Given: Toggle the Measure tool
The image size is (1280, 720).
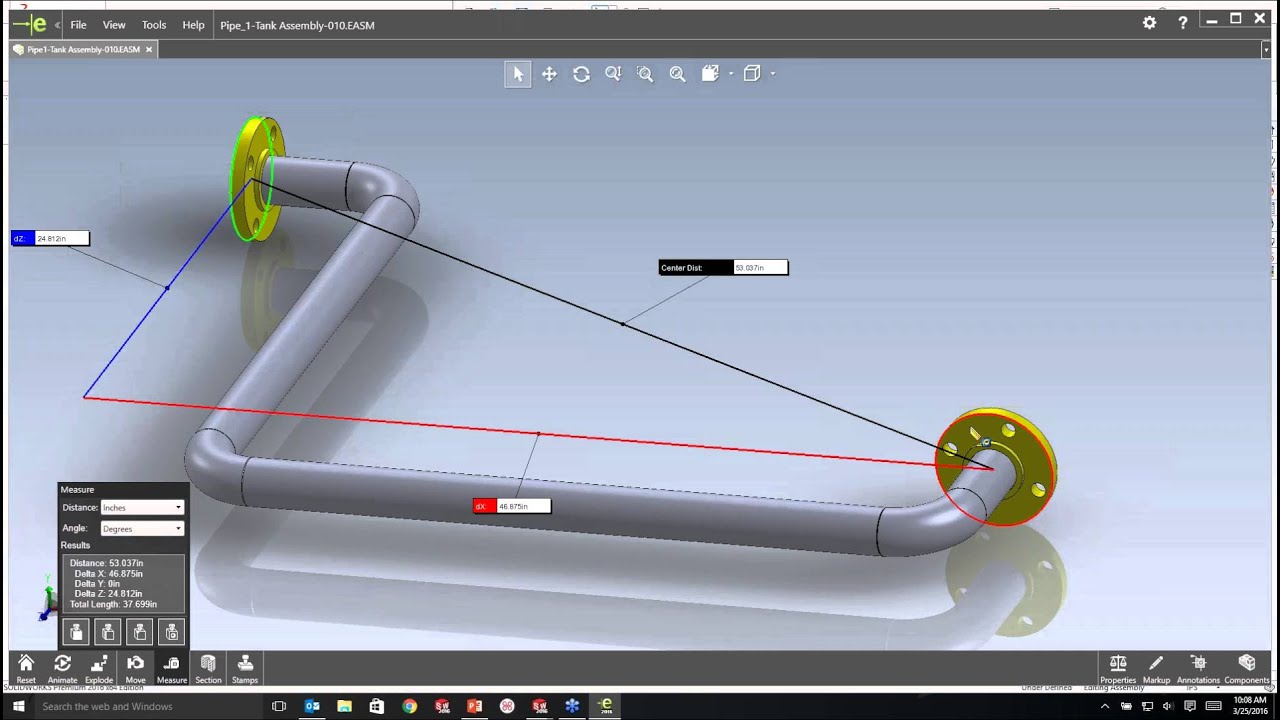Looking at the screenshot, I should (171, 669).
